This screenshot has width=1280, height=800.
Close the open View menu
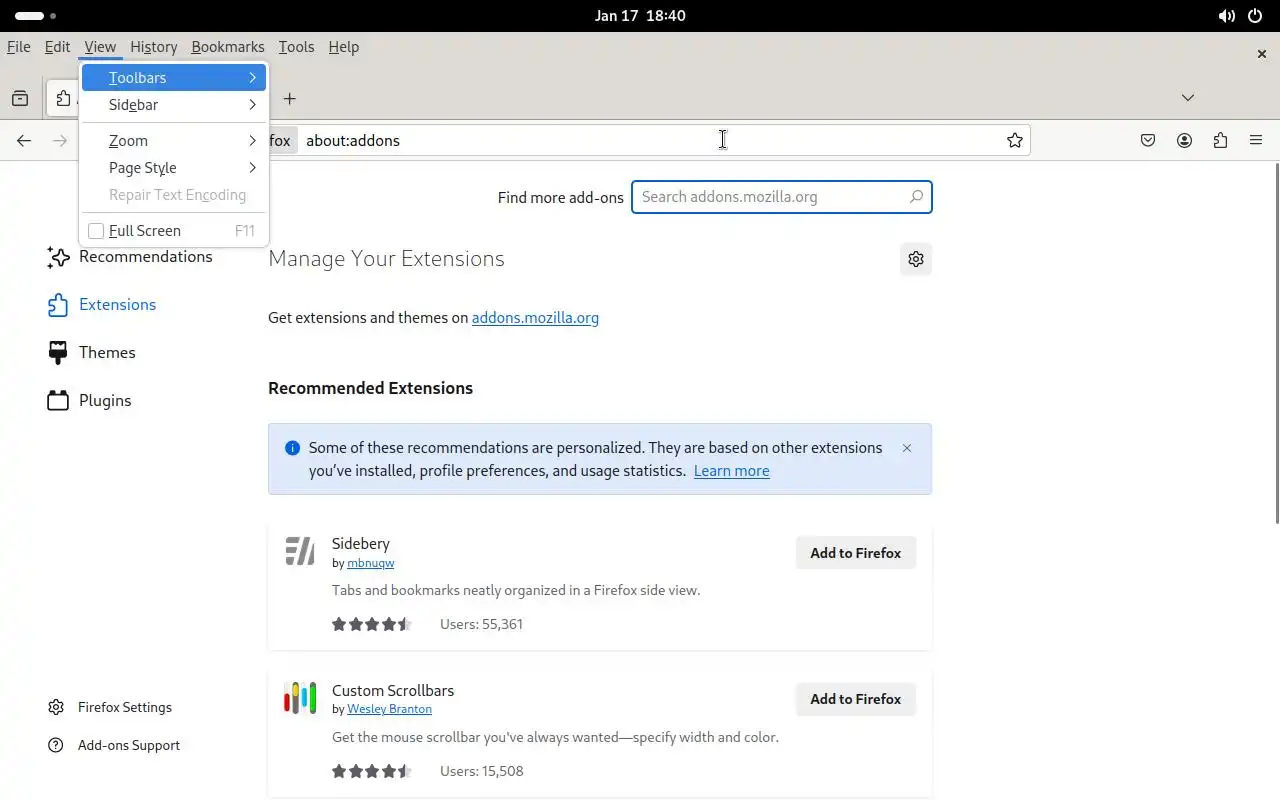[100, 47]
